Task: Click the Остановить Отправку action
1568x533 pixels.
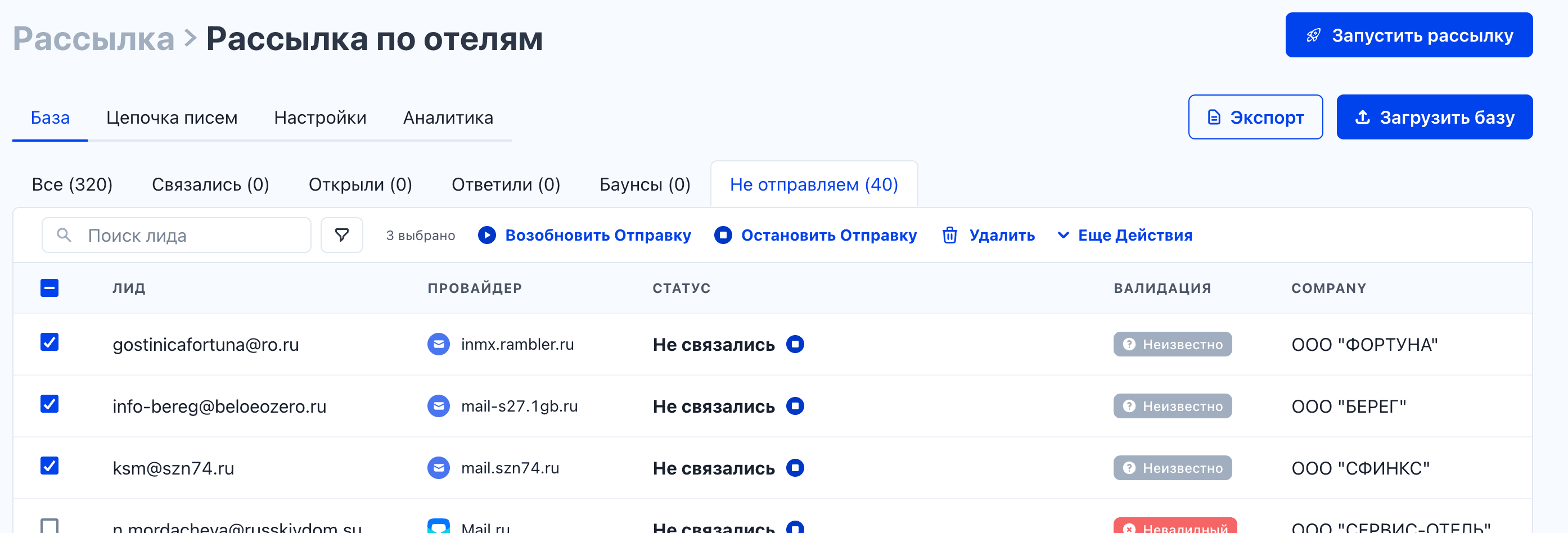Action: [x=828, y=236]
